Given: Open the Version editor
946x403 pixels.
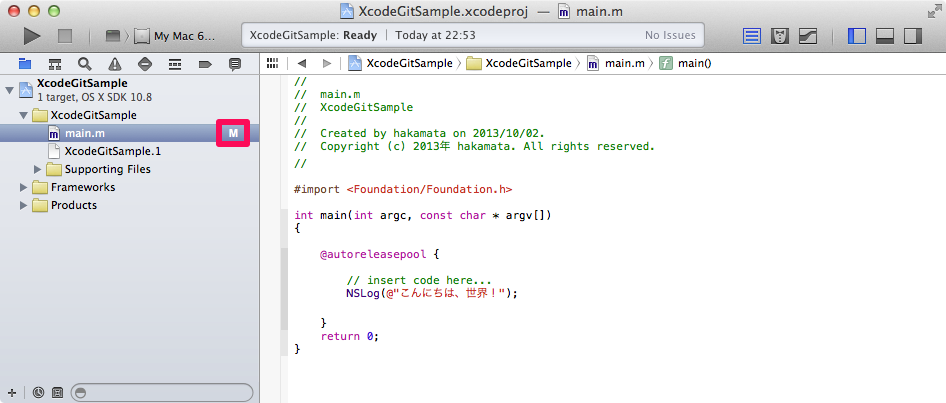Looking at the screenshot, I should (x=808, y=36).
